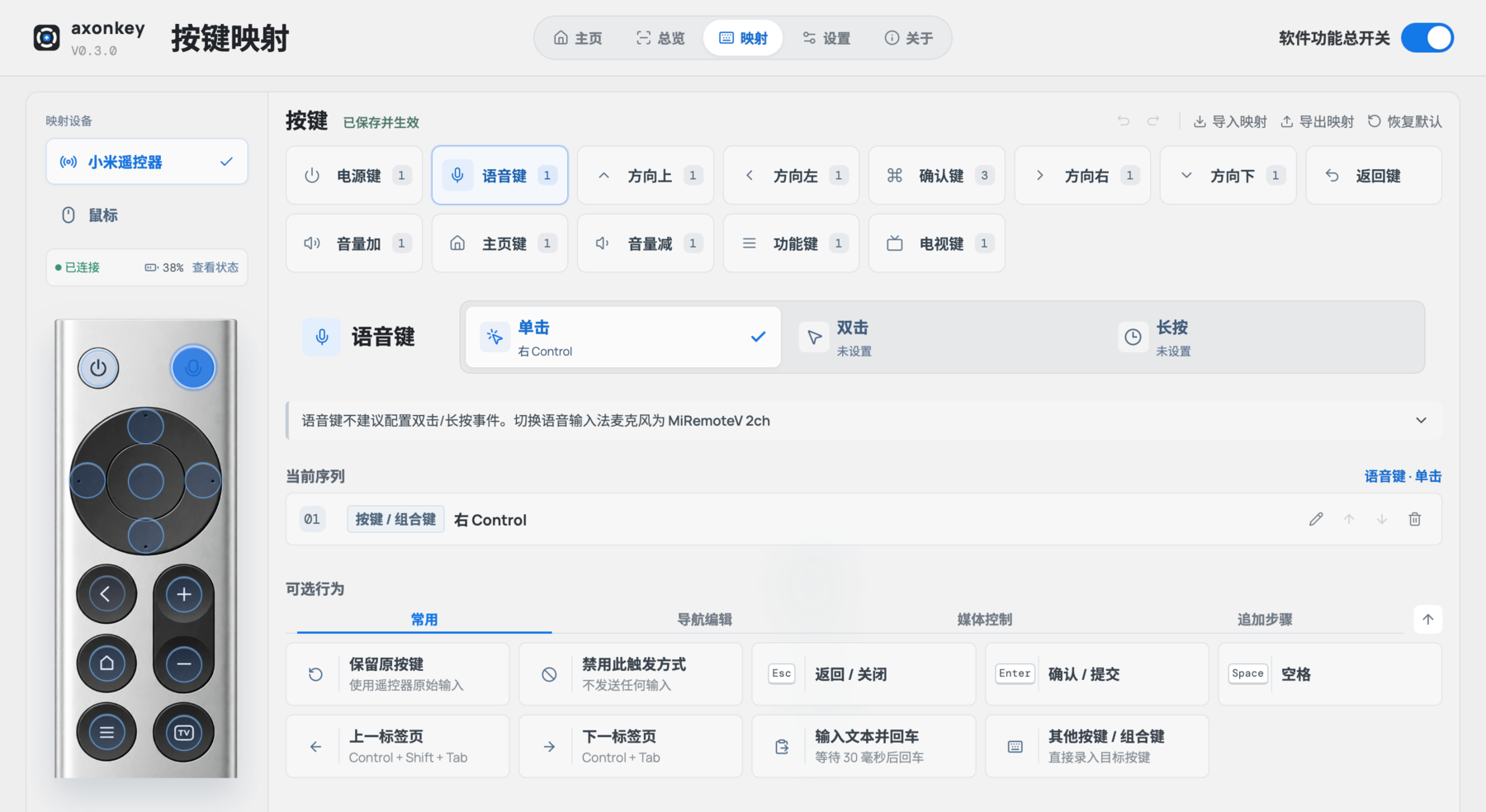Click the back arrow on remote image
Screen dimensions: 1486x812
[106, 593]
